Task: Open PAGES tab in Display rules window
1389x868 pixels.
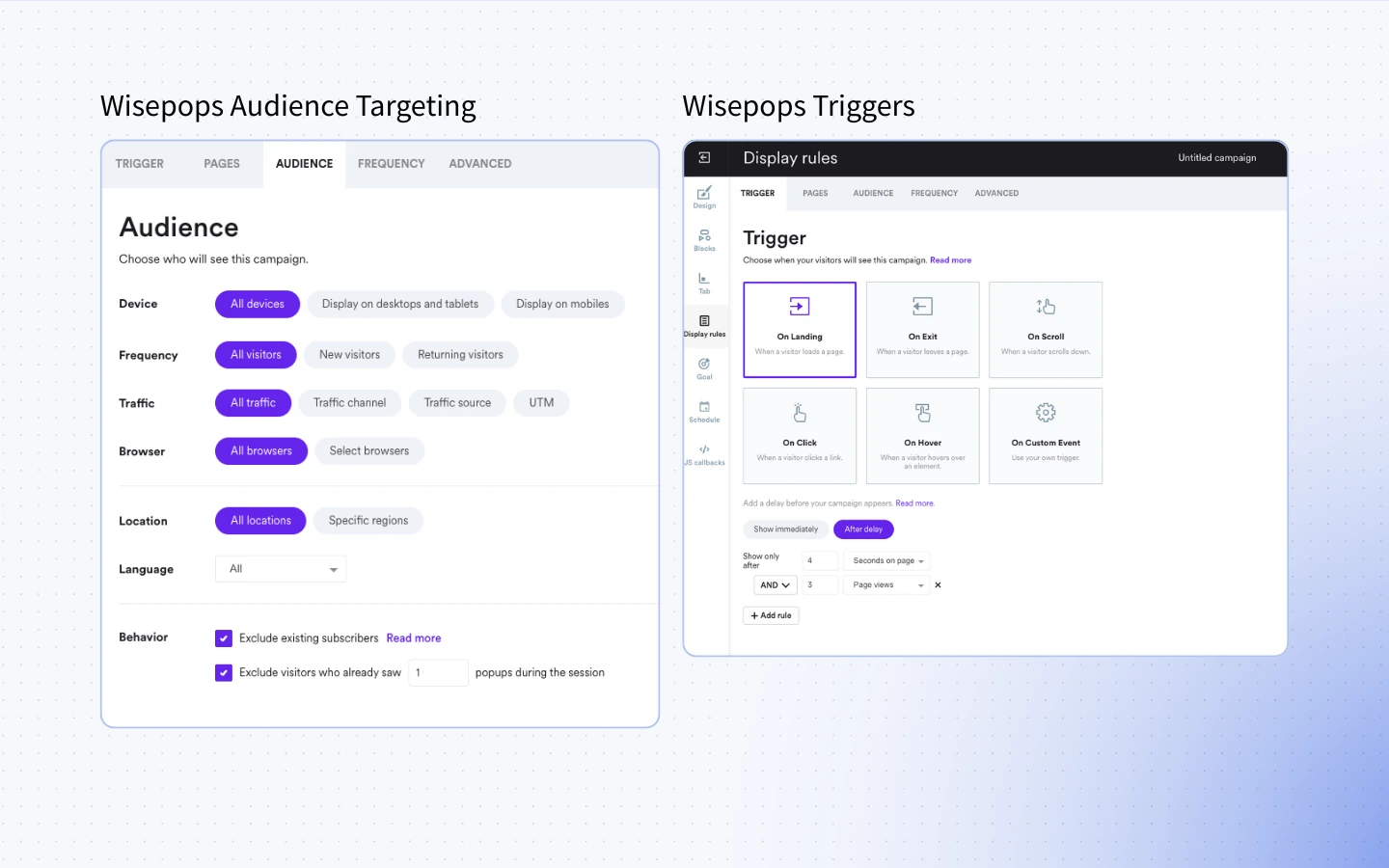Action: click(x=815, y=194)
